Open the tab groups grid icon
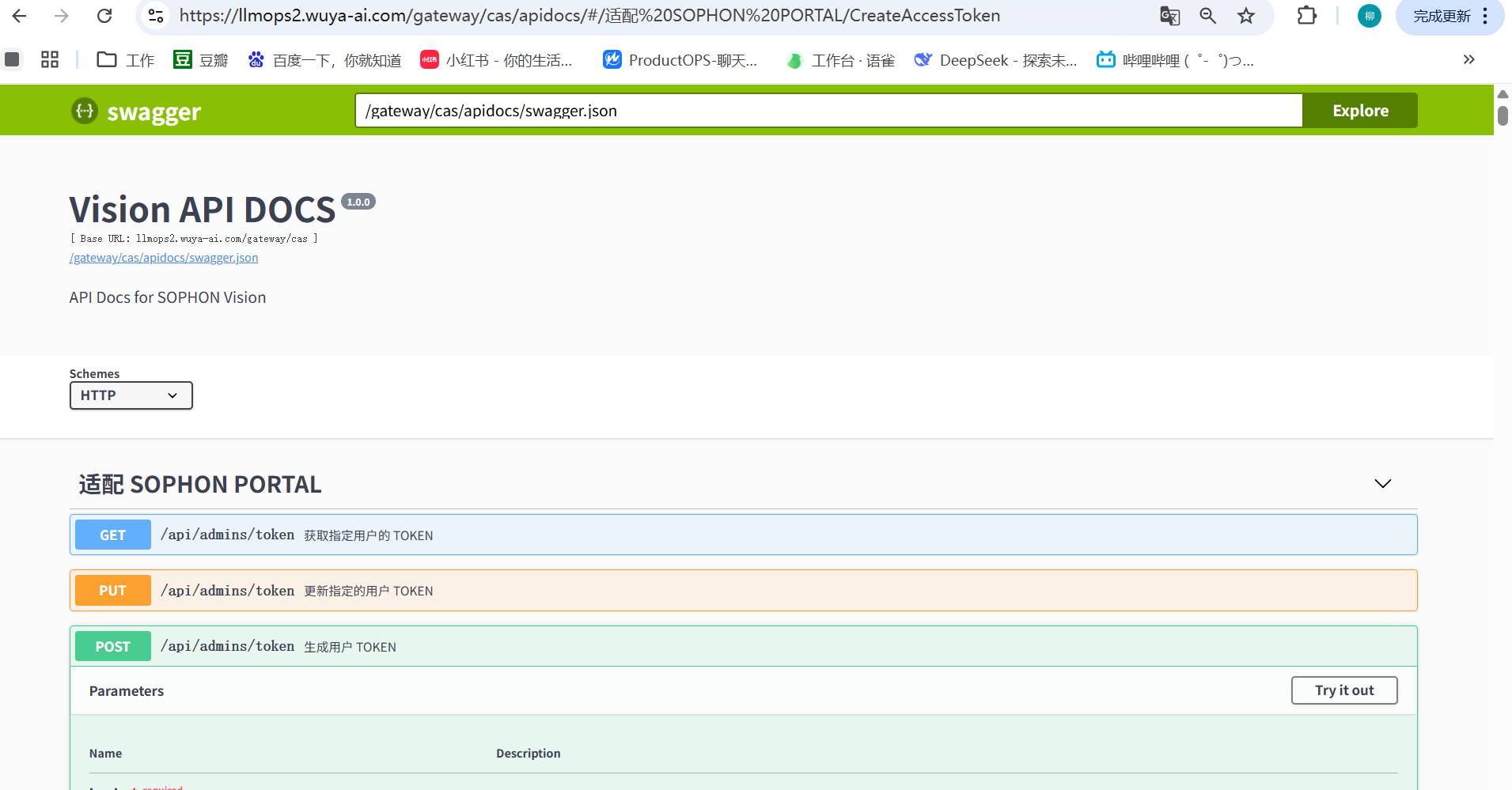Image resolution: width=1512 pixels, height=790 pixels. click(x=50, y=59)
